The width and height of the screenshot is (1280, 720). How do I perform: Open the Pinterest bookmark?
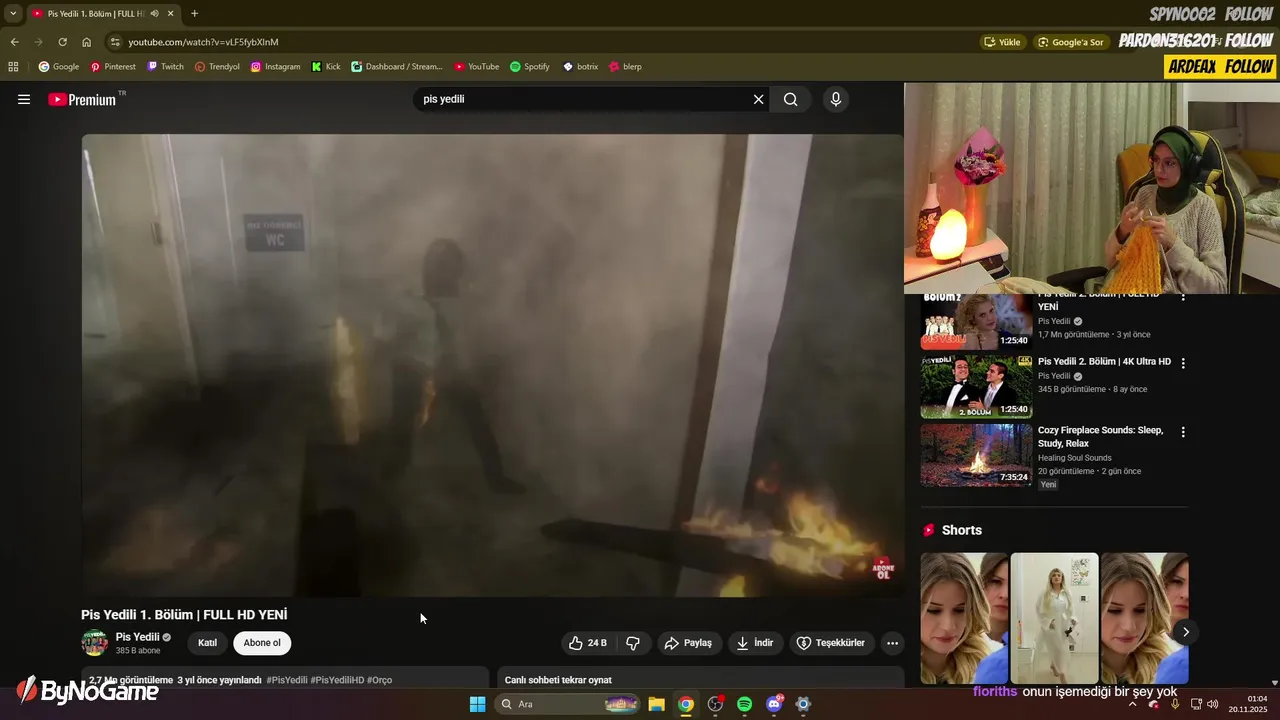(x=113, y=67)
